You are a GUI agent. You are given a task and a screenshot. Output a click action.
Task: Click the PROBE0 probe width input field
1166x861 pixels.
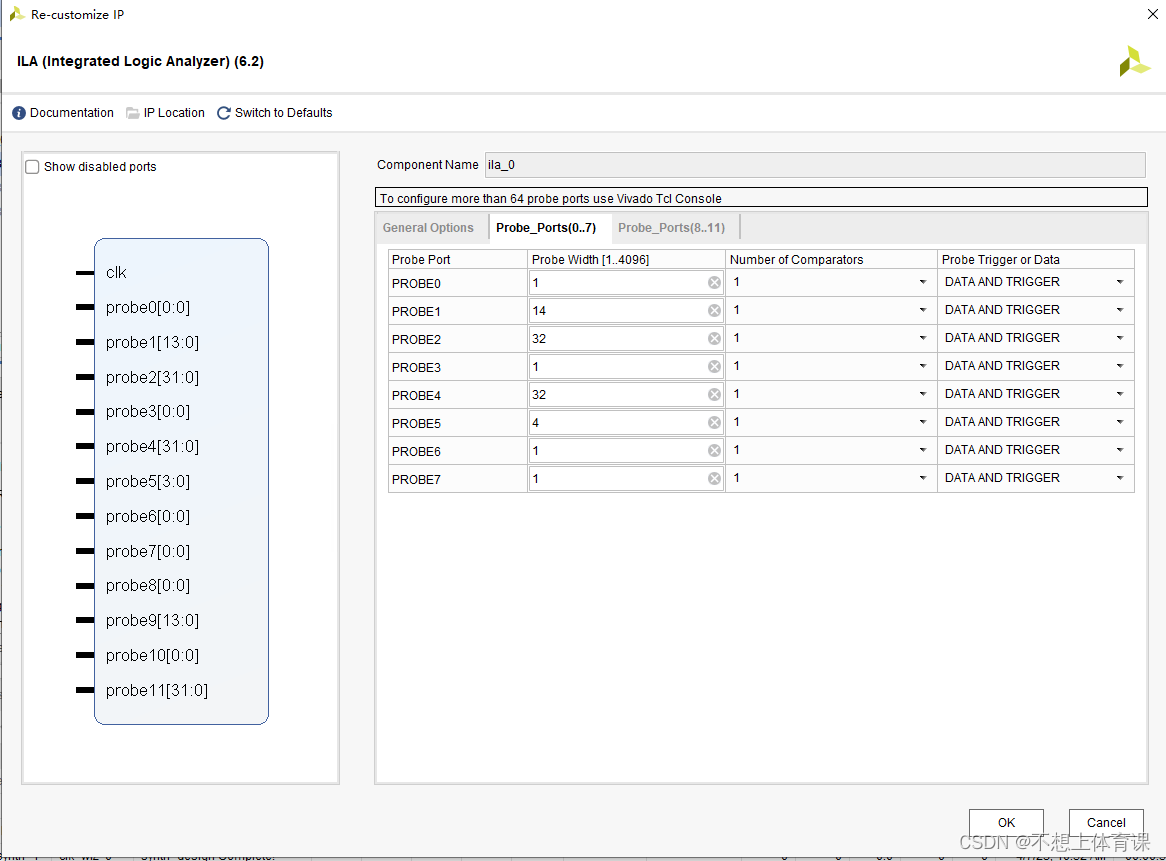coord(626,283)
